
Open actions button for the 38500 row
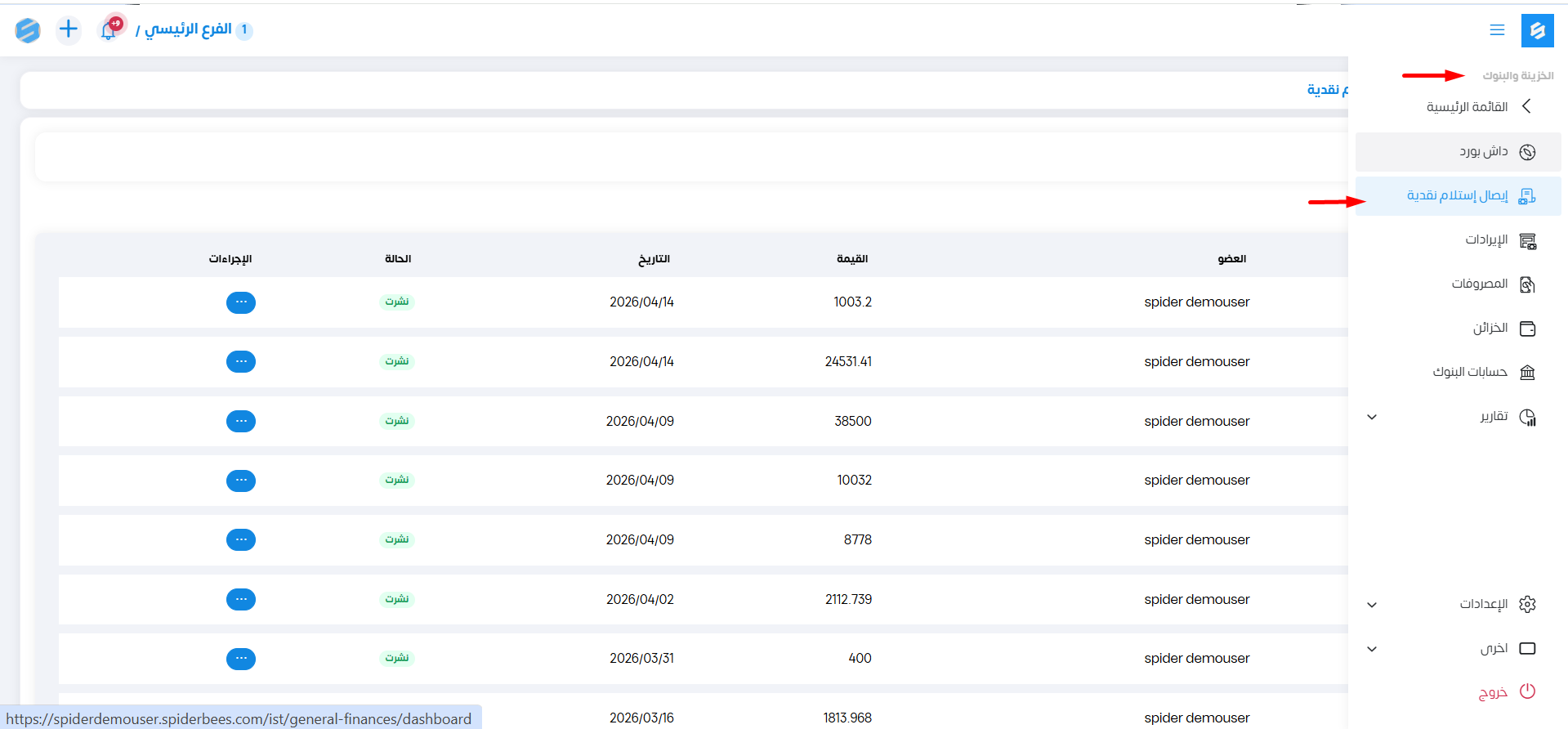241,421
